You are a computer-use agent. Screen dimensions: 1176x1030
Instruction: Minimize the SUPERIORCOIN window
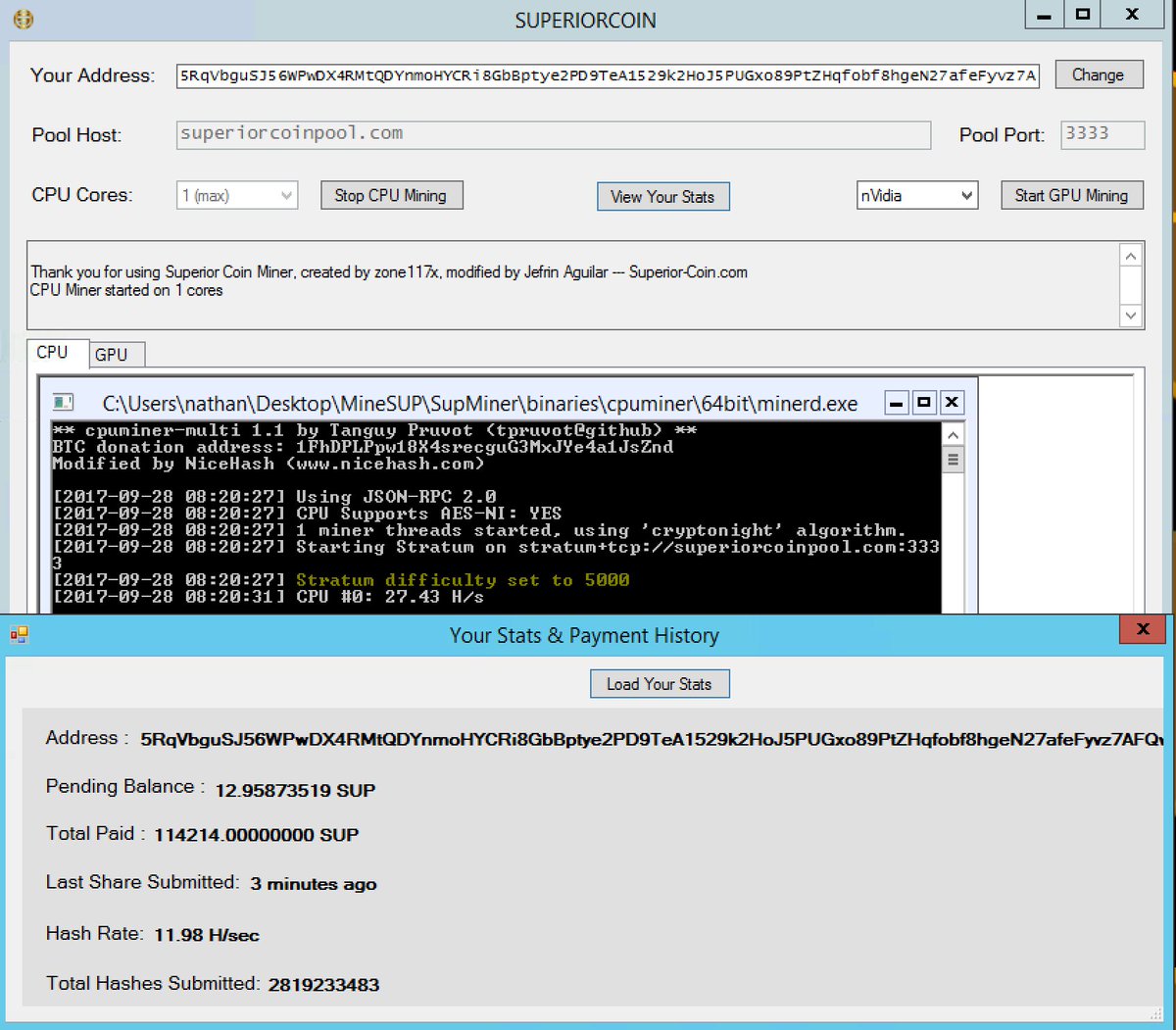coord(1045,16)
